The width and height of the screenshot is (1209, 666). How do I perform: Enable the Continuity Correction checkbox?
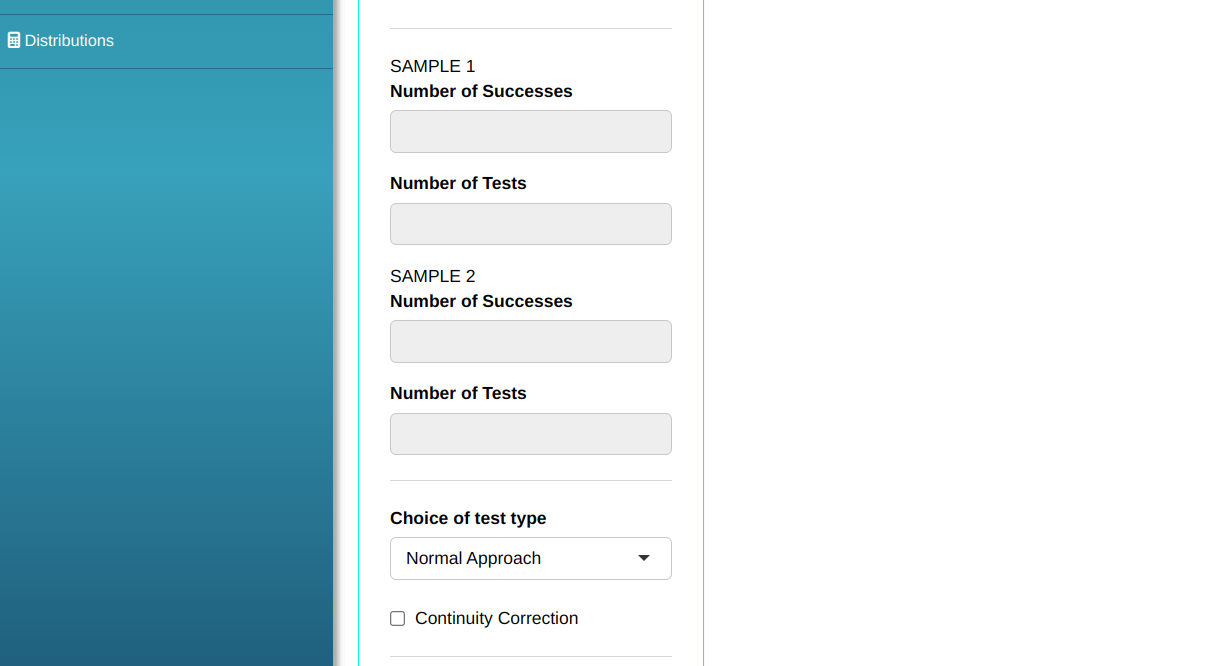(398, 619)
